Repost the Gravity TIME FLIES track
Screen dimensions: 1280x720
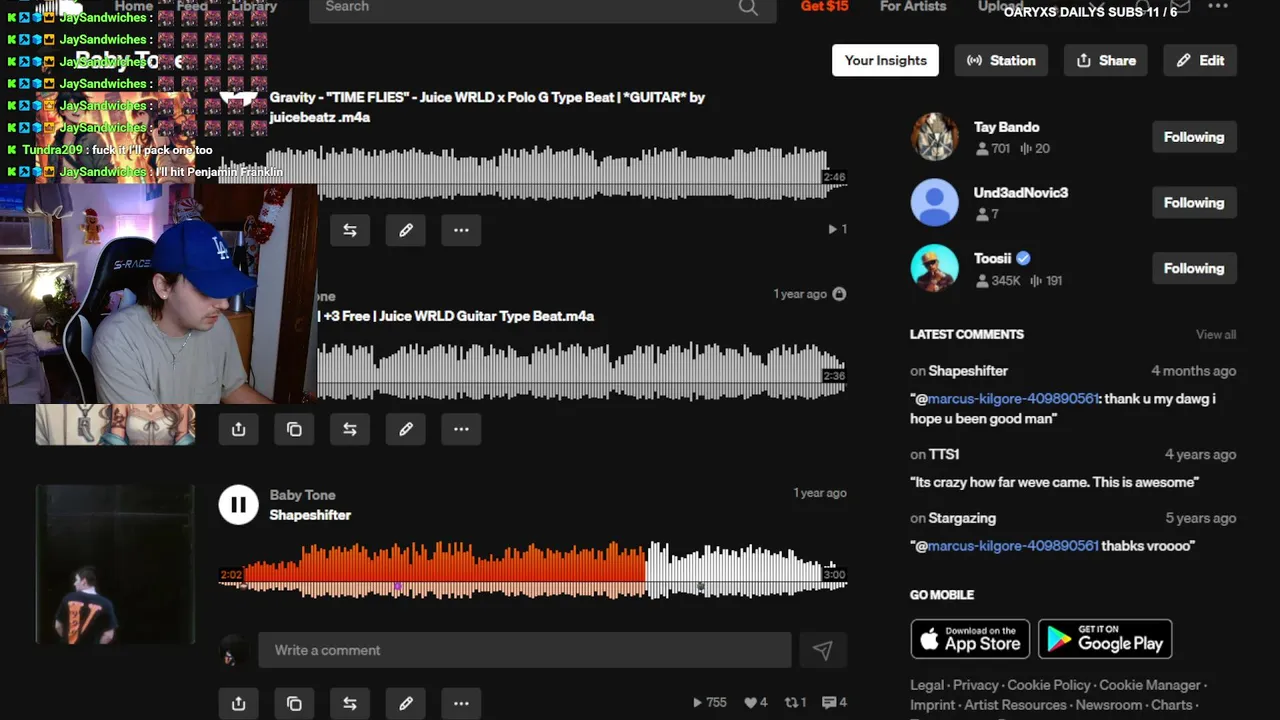(x=350, y=230)
